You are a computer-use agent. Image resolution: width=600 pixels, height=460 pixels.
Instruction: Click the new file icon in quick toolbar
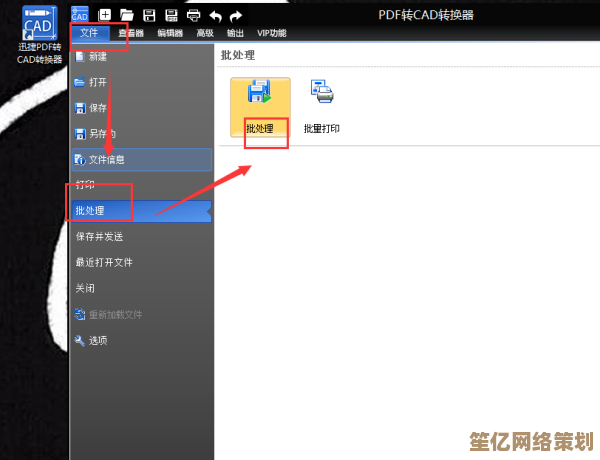pyautogui.click(x=104, y=15)
